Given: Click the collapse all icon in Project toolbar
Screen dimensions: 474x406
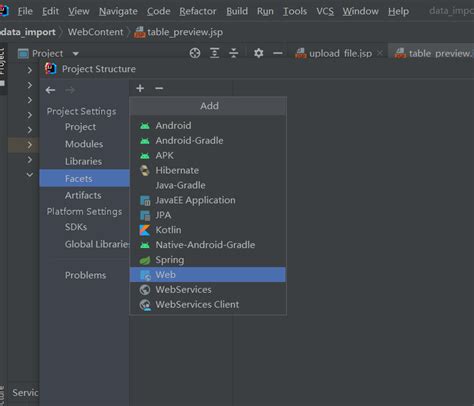Looking at the screenshot, I should tap(234, 53).
